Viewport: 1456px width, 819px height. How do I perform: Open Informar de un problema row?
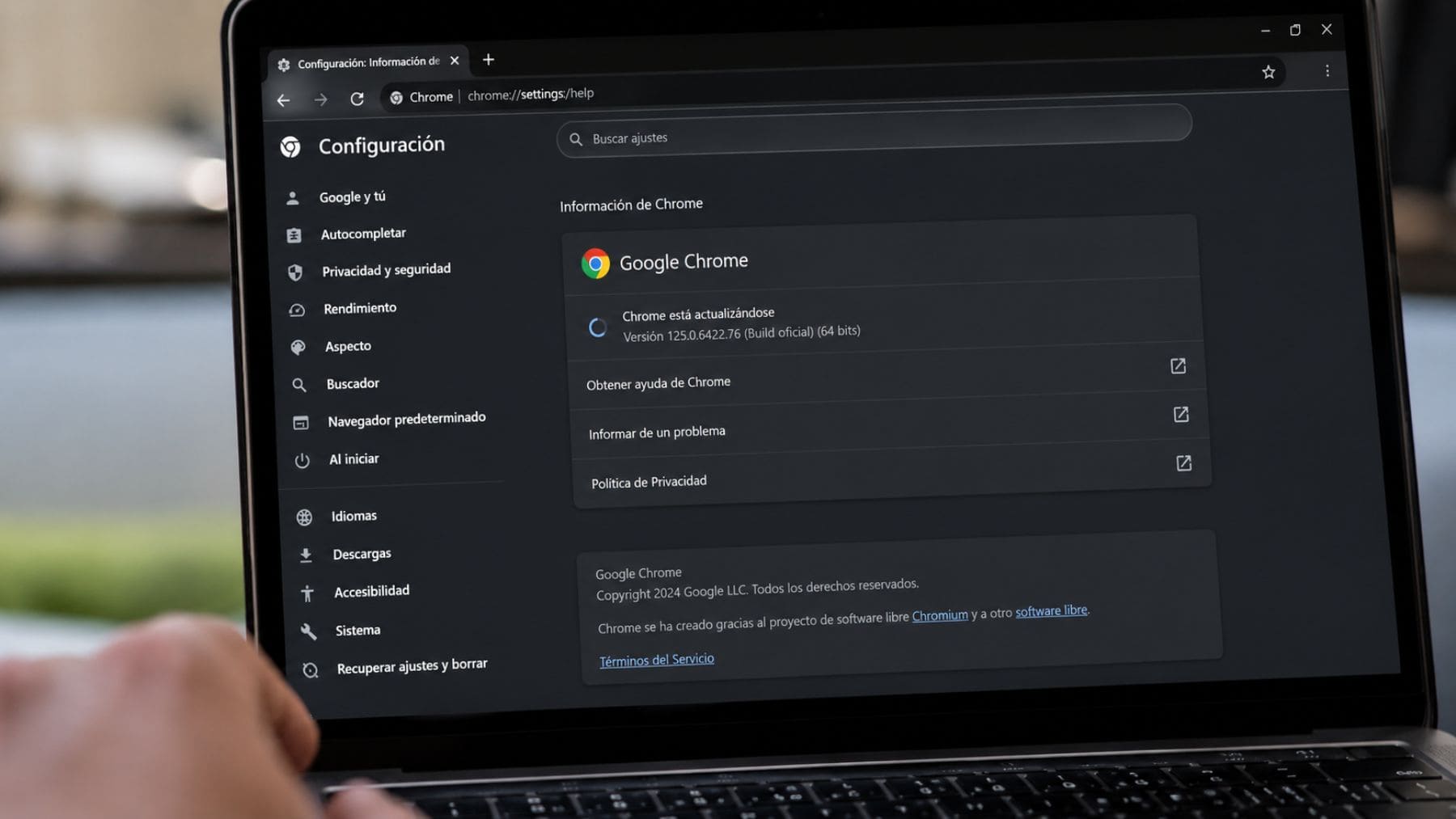[888, 424]
